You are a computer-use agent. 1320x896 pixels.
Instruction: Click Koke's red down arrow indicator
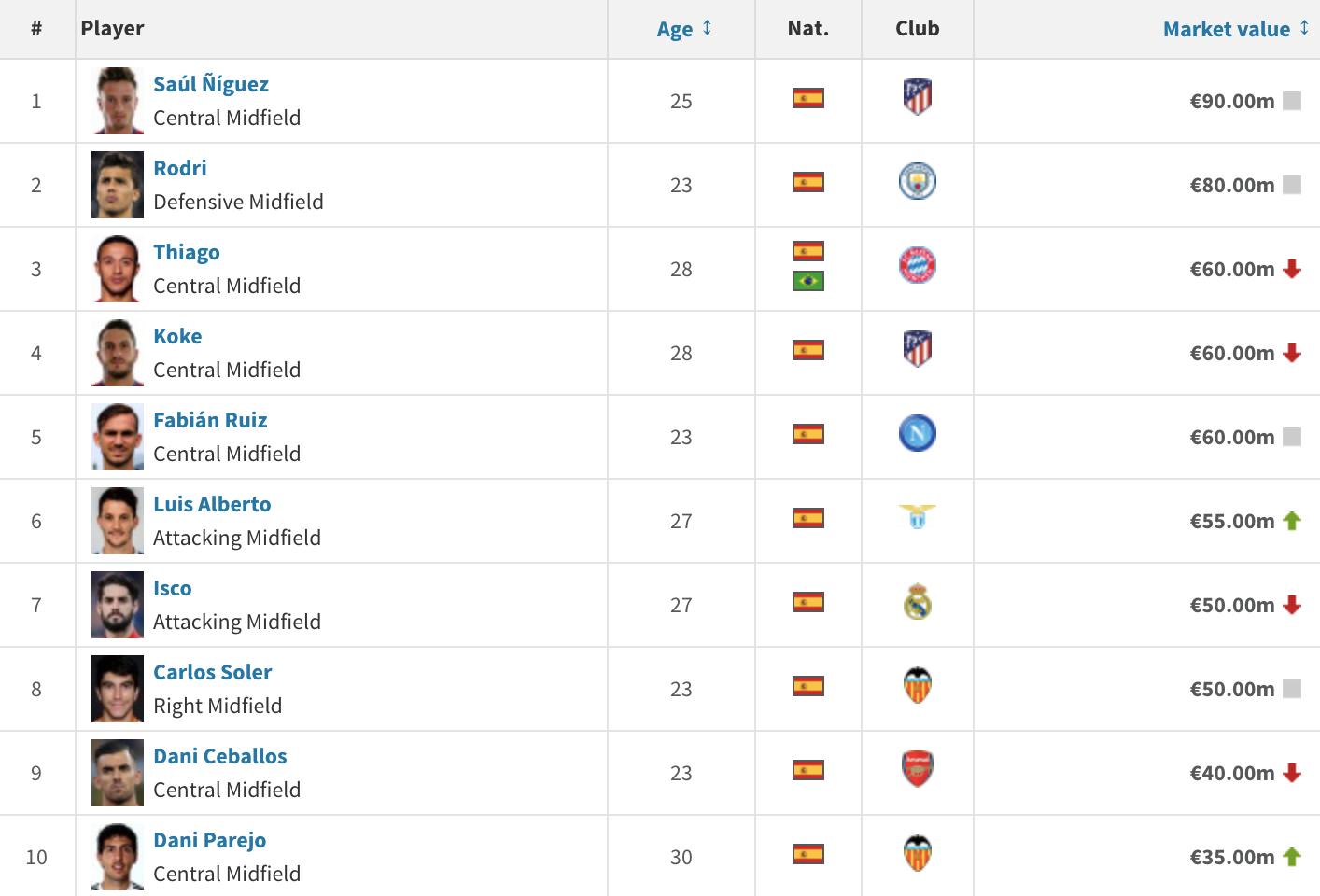[x=1292, y=353]
